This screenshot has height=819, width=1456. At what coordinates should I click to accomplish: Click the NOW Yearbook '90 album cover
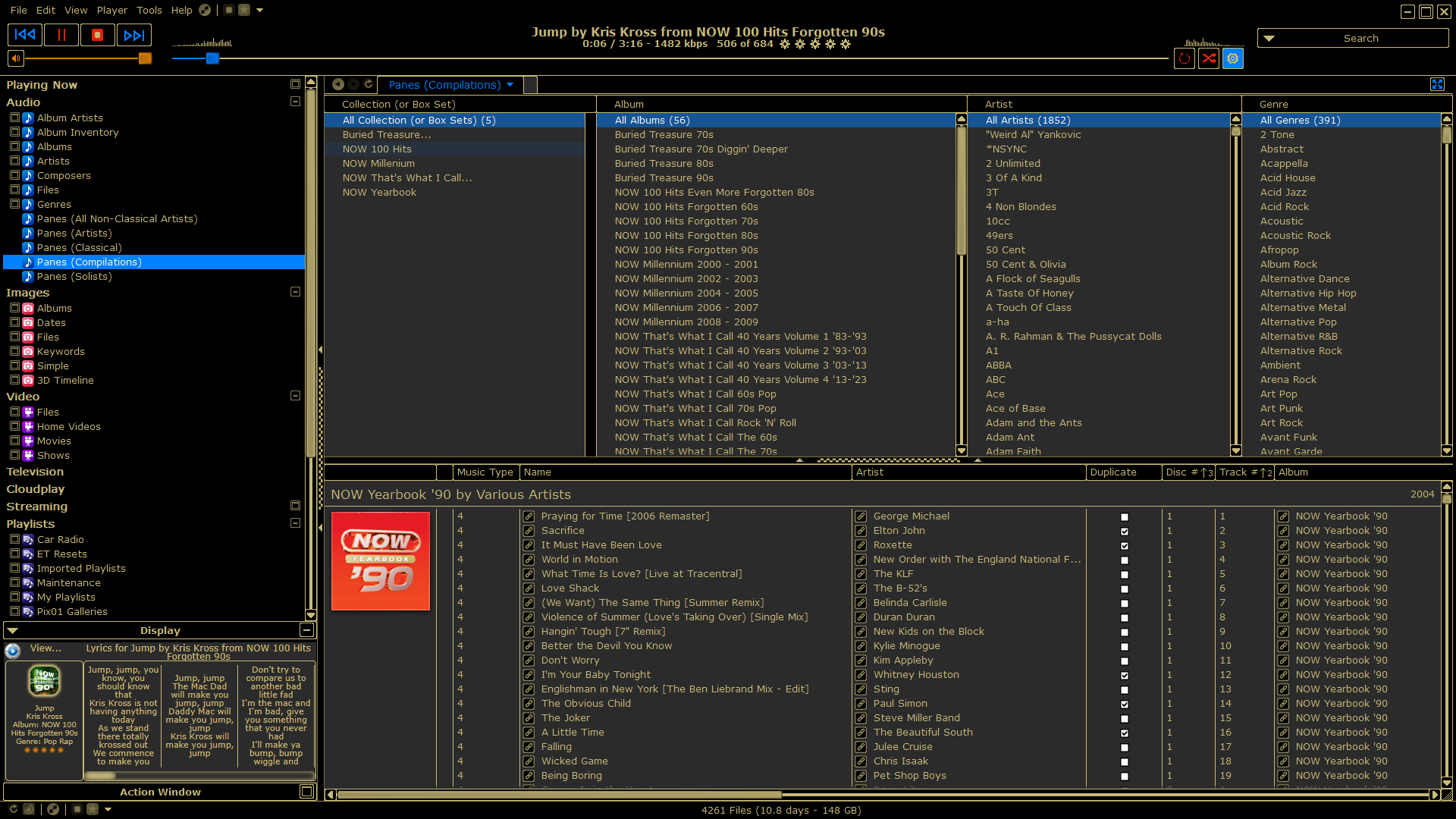[381, 561]
